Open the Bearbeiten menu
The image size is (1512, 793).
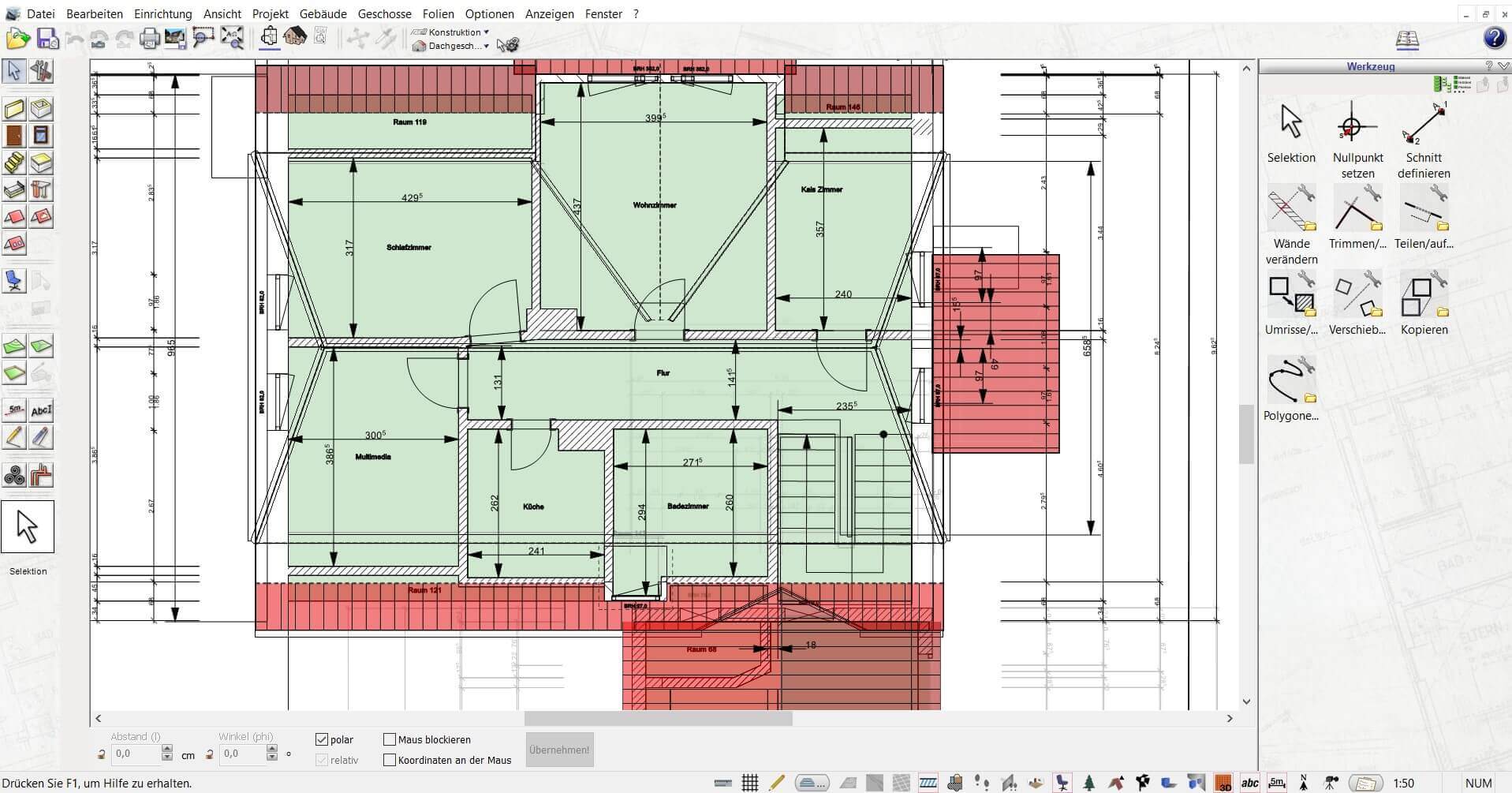coord(95,14)
